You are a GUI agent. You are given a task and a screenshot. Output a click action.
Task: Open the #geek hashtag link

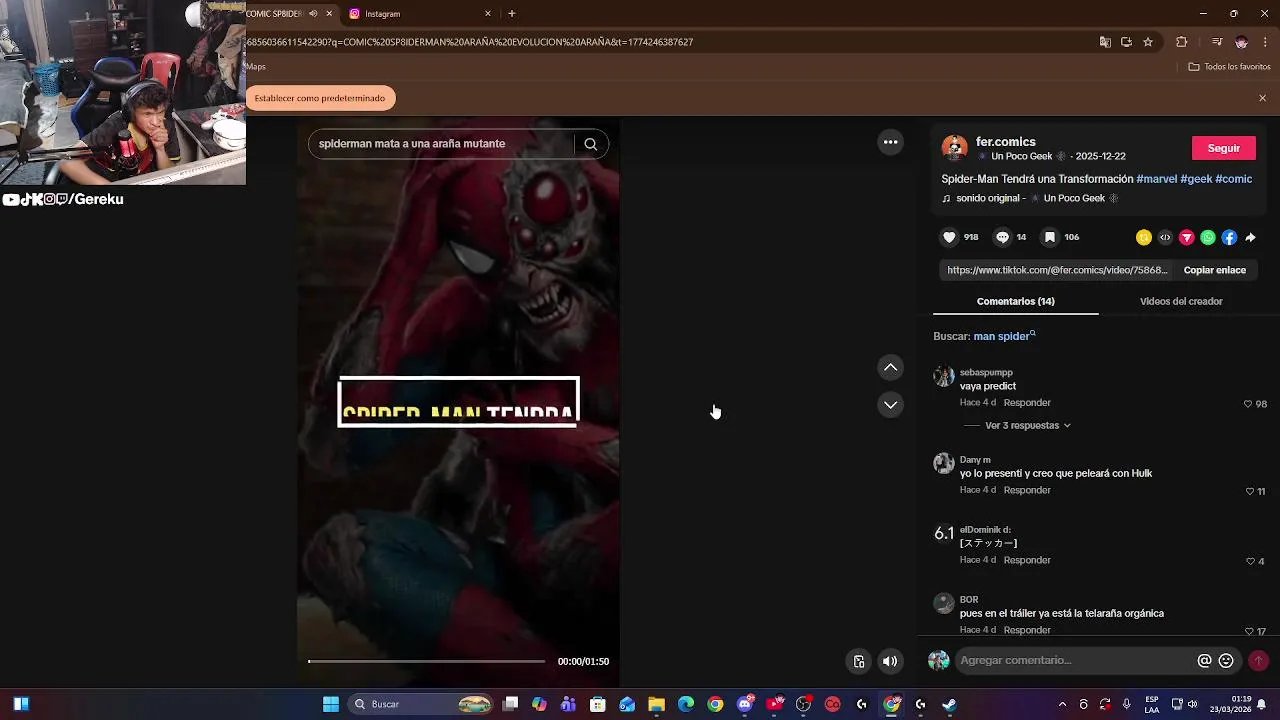tap(1196, 179)
